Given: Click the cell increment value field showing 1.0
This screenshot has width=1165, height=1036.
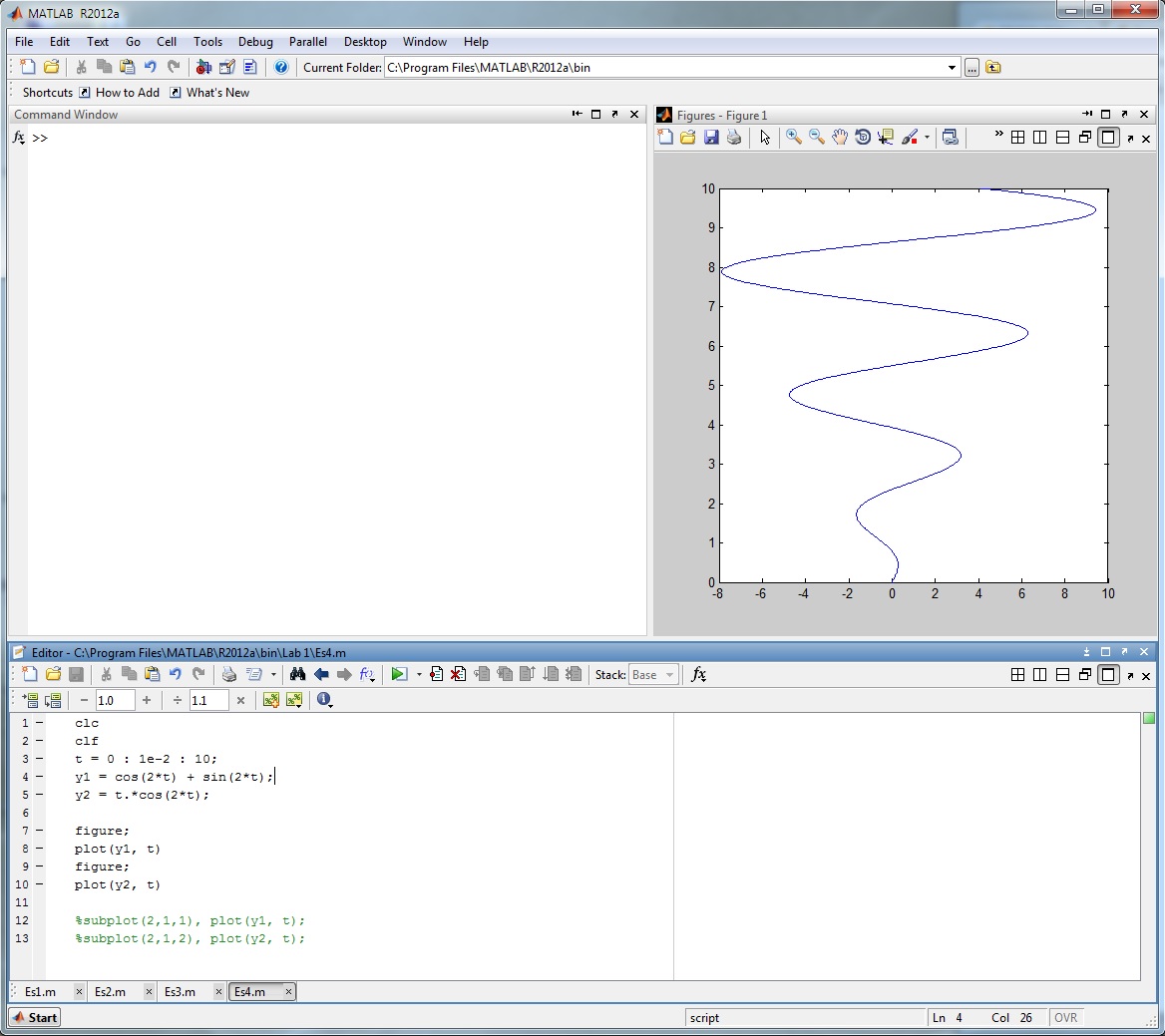Looking at the screenshot, I should point(115,701).
